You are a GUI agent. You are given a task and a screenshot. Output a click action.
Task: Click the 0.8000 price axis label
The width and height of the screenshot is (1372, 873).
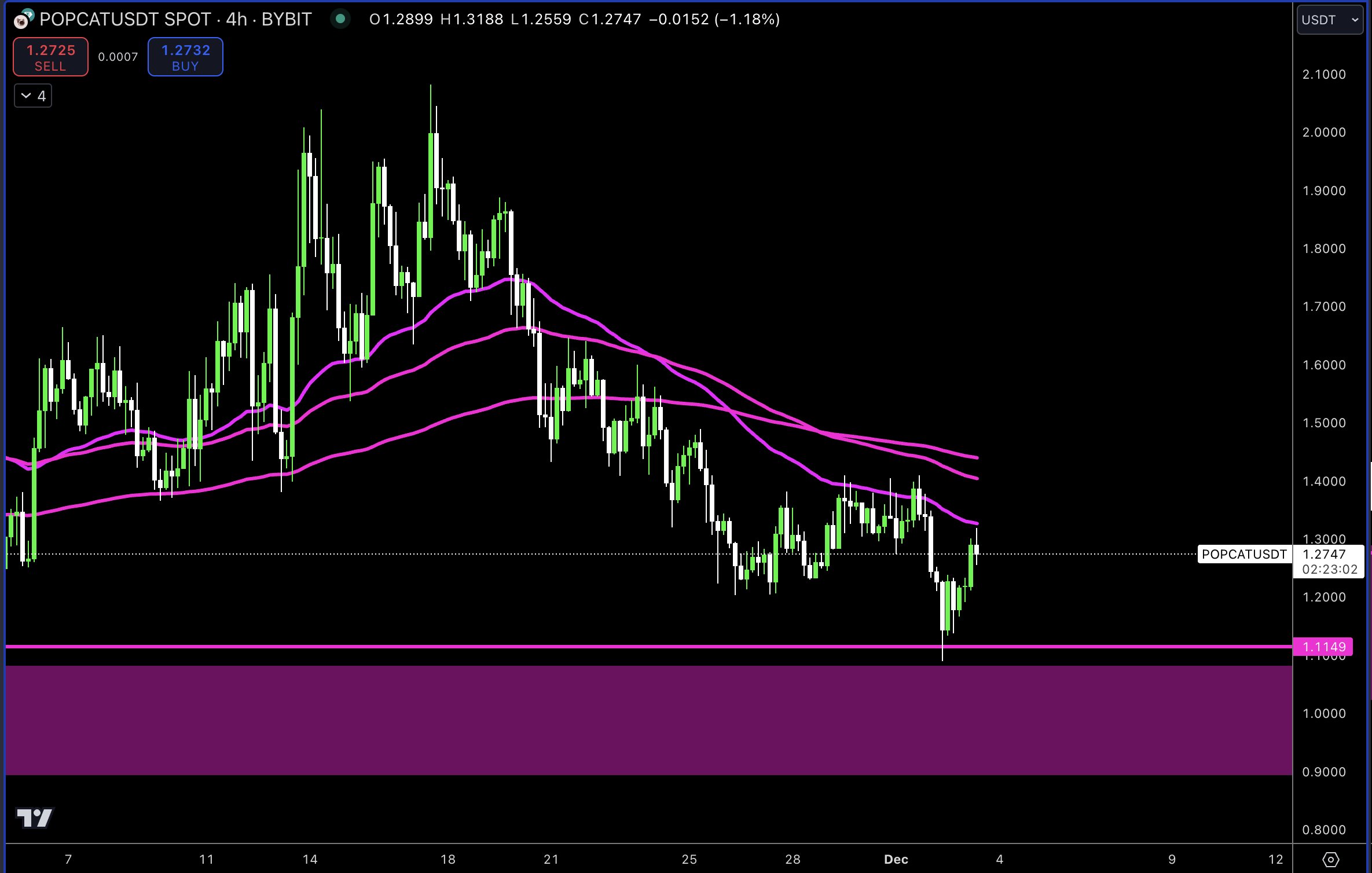[x=1324, y=830]
